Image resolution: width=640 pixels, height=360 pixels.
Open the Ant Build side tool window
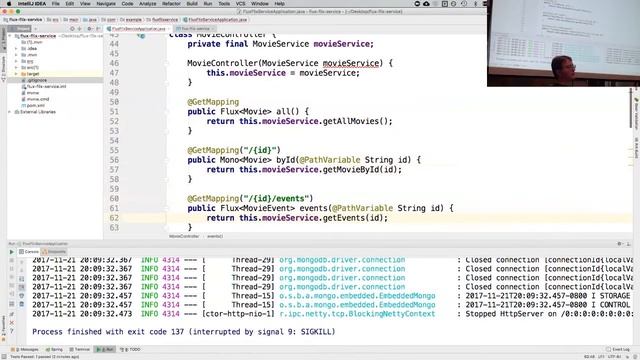click(x=636, y=147)
